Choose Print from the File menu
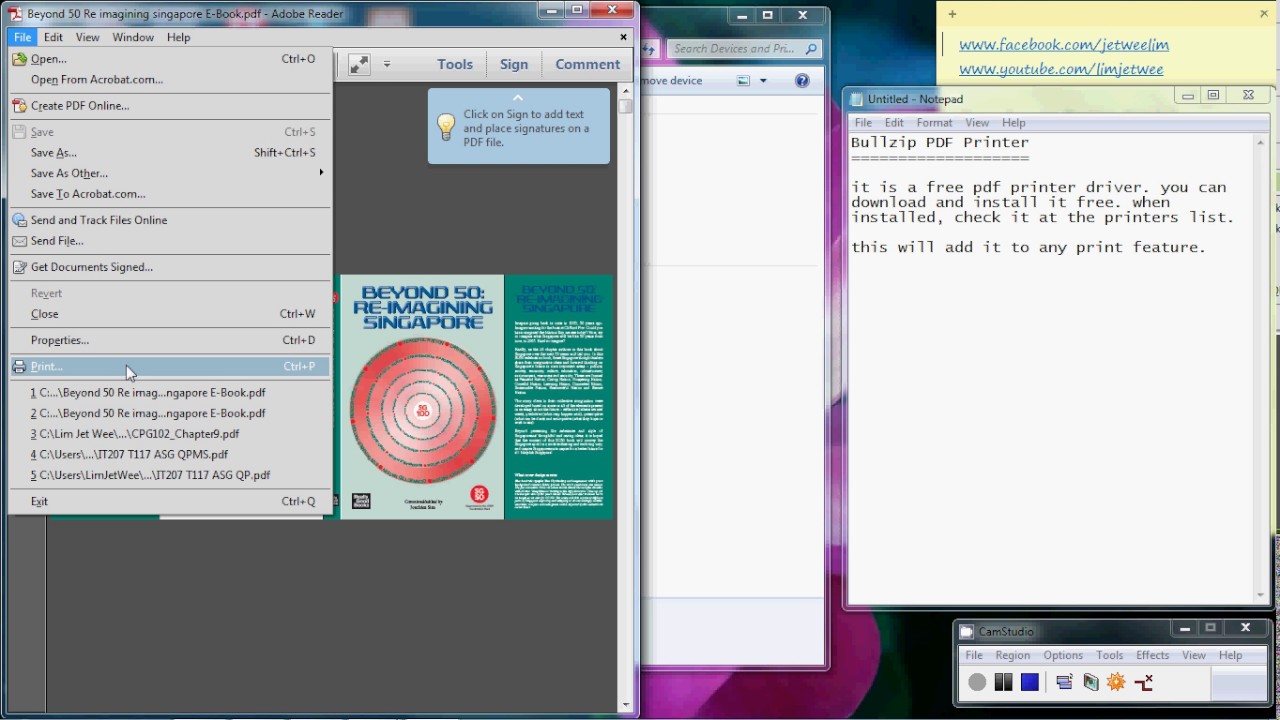This screenshot has width=1280, height=720. pyautogui.click(x=170, y=367)
